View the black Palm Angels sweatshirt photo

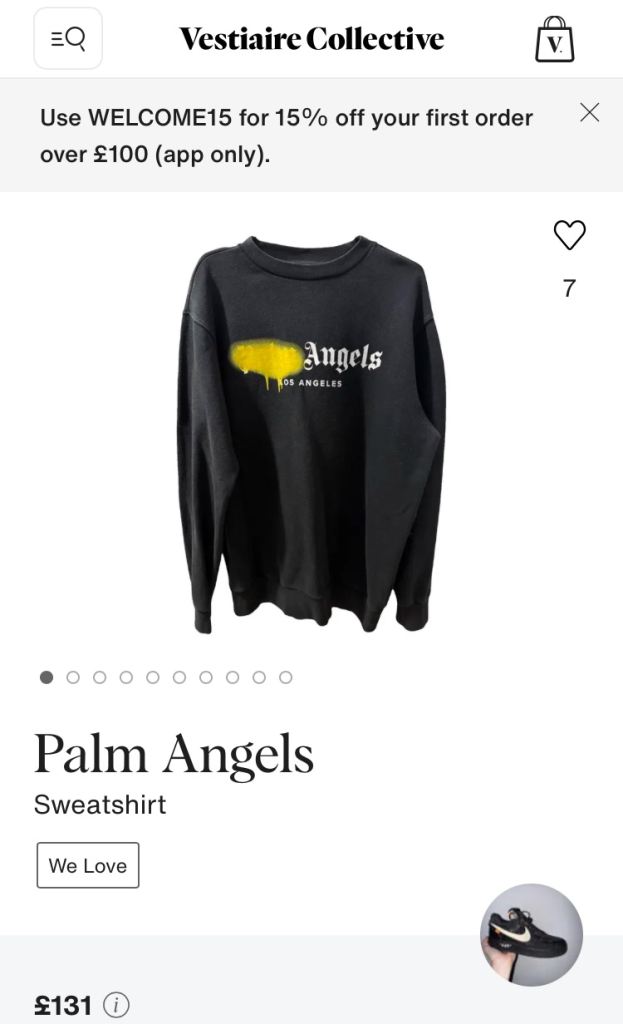click(x=311, y=434)
